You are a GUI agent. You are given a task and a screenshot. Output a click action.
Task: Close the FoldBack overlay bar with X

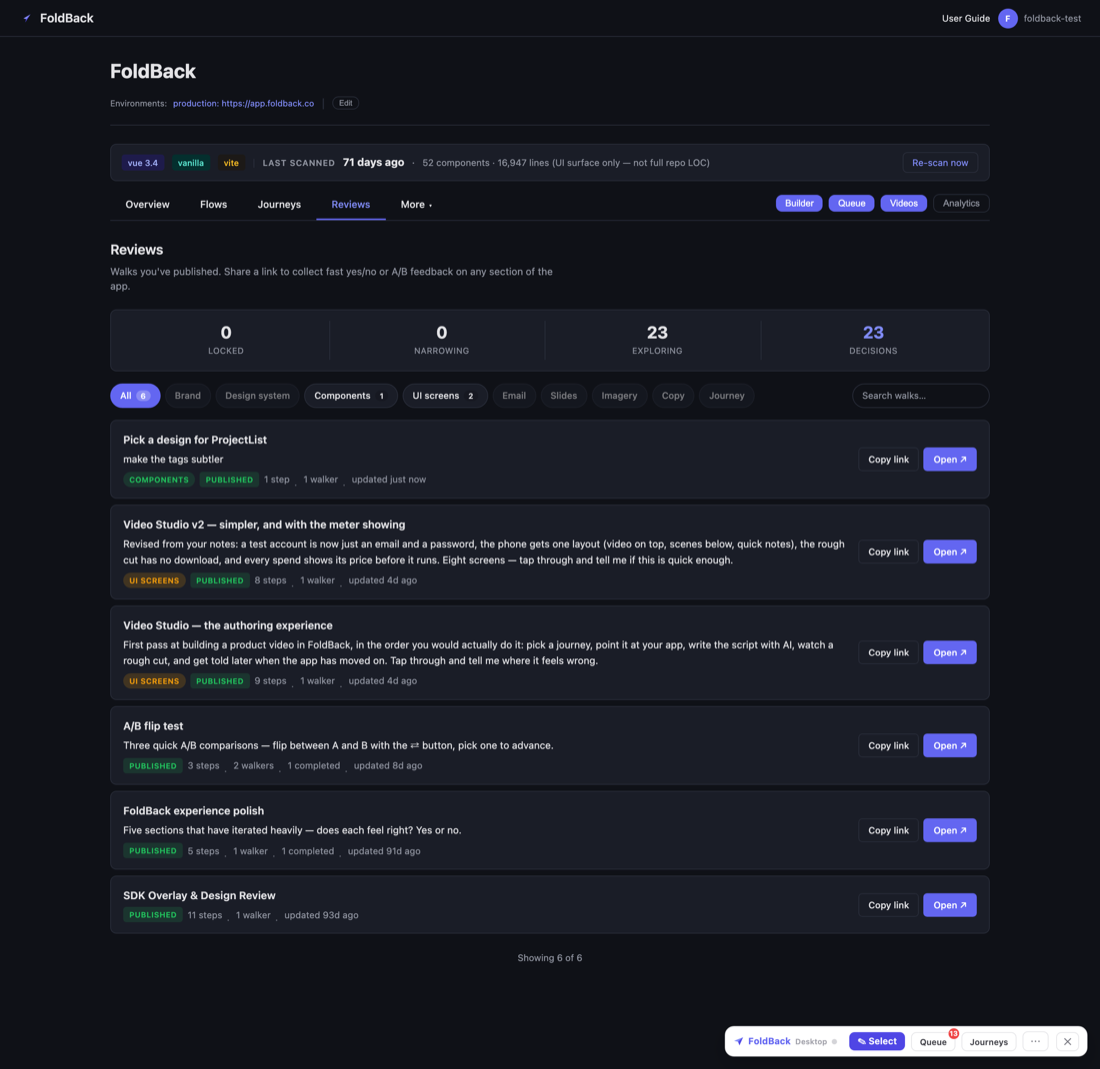(1067, 1042)
